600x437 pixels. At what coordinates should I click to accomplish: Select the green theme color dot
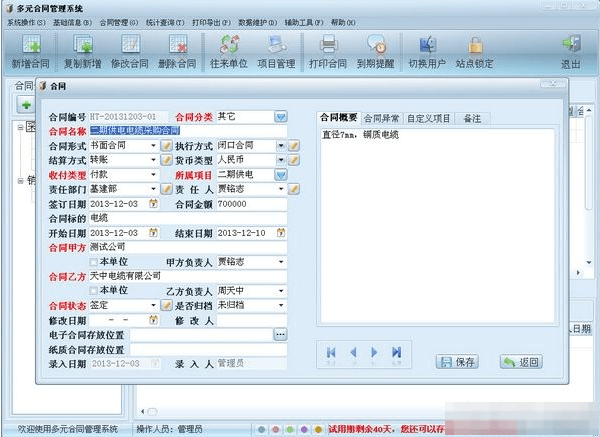(290, 430)
